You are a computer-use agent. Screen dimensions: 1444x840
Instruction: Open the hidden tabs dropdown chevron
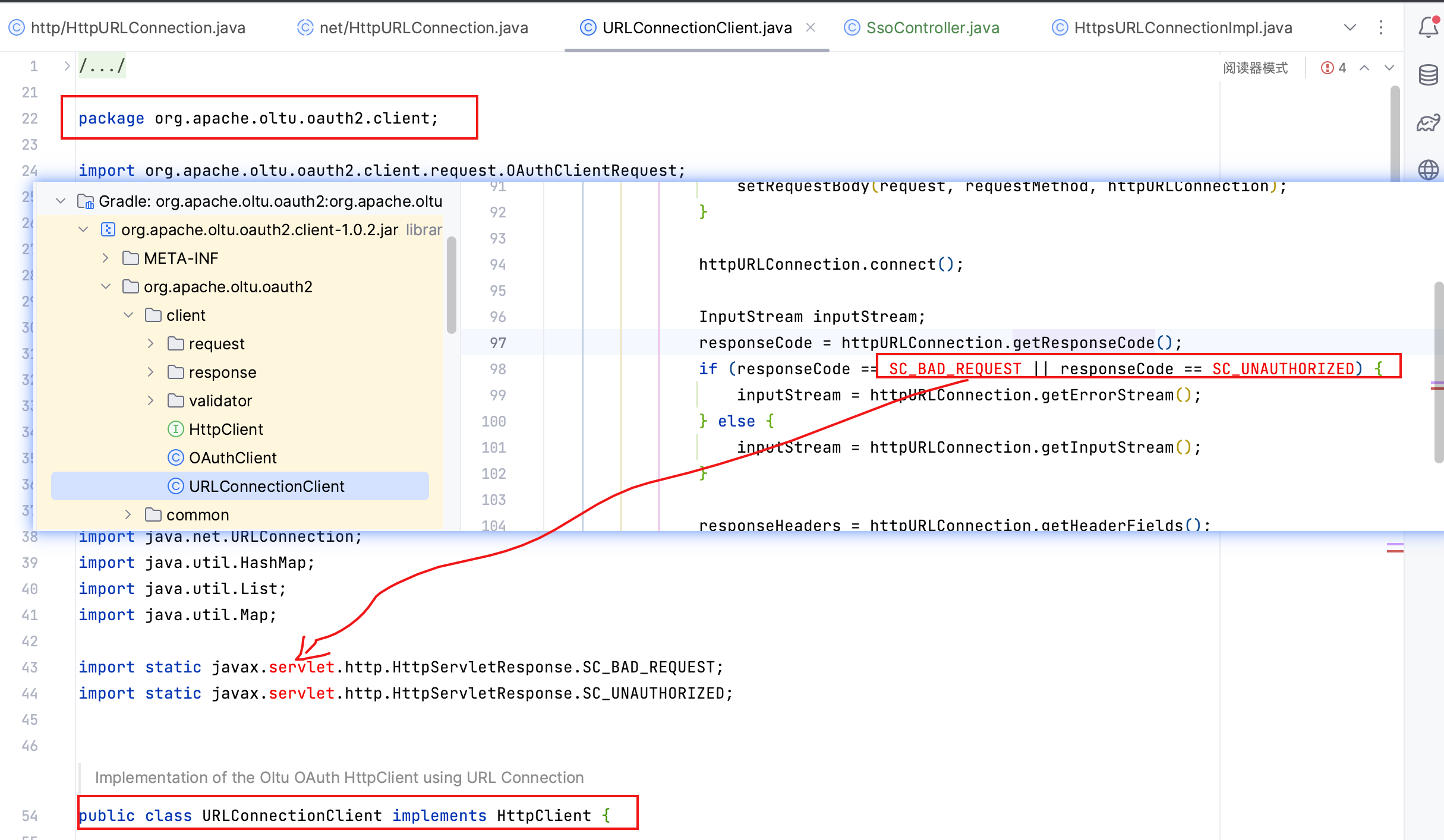[1350, 27]
